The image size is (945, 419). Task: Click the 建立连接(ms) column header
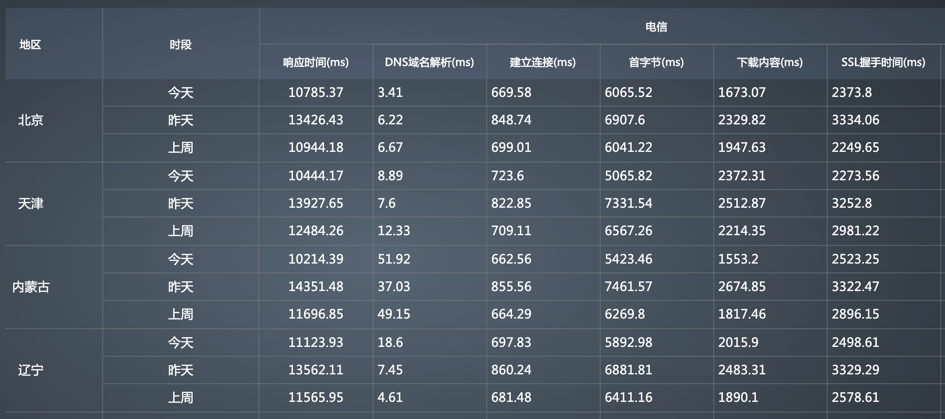tap(542, 62)
